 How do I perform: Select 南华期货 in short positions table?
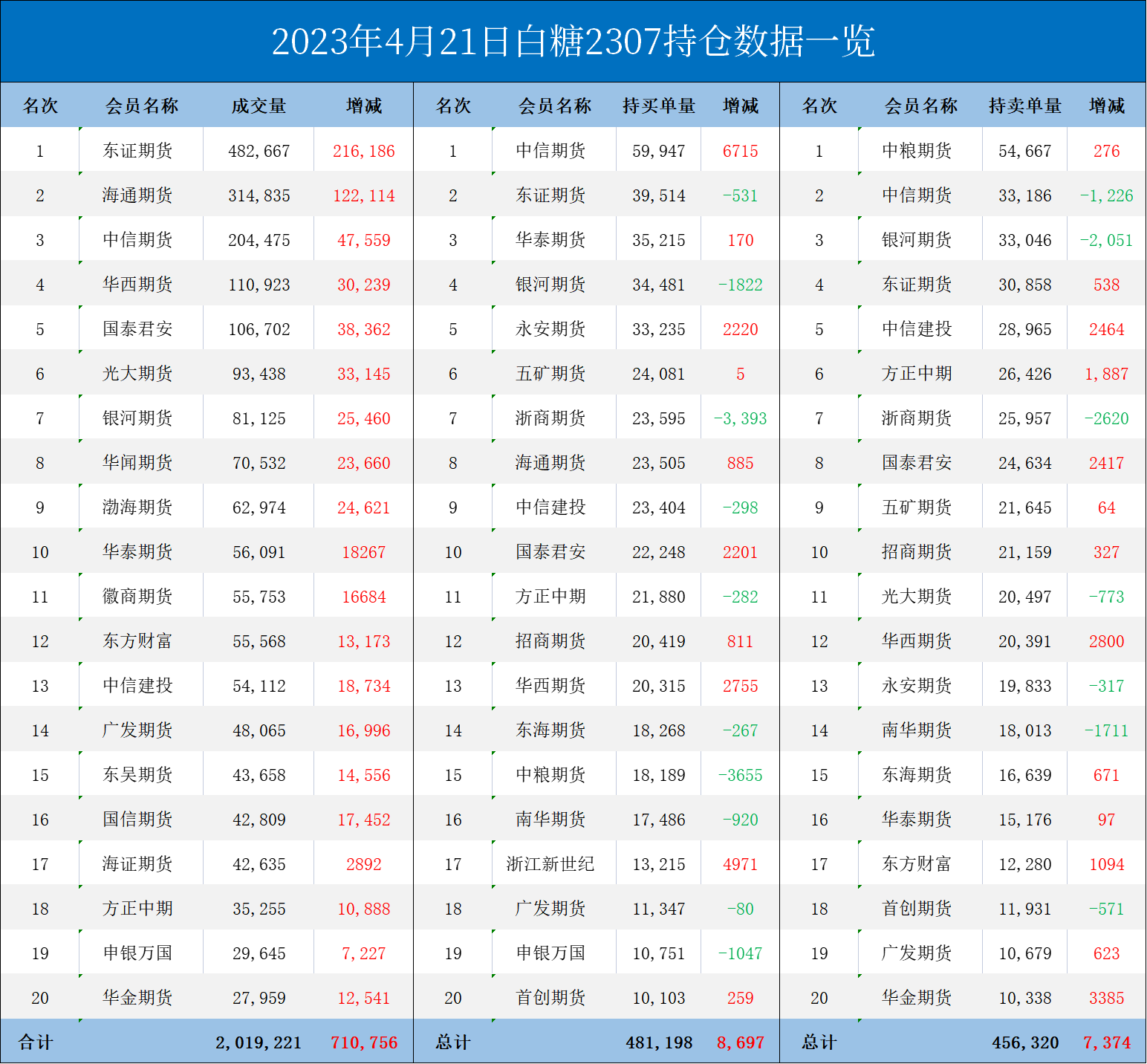click(917, 730)
